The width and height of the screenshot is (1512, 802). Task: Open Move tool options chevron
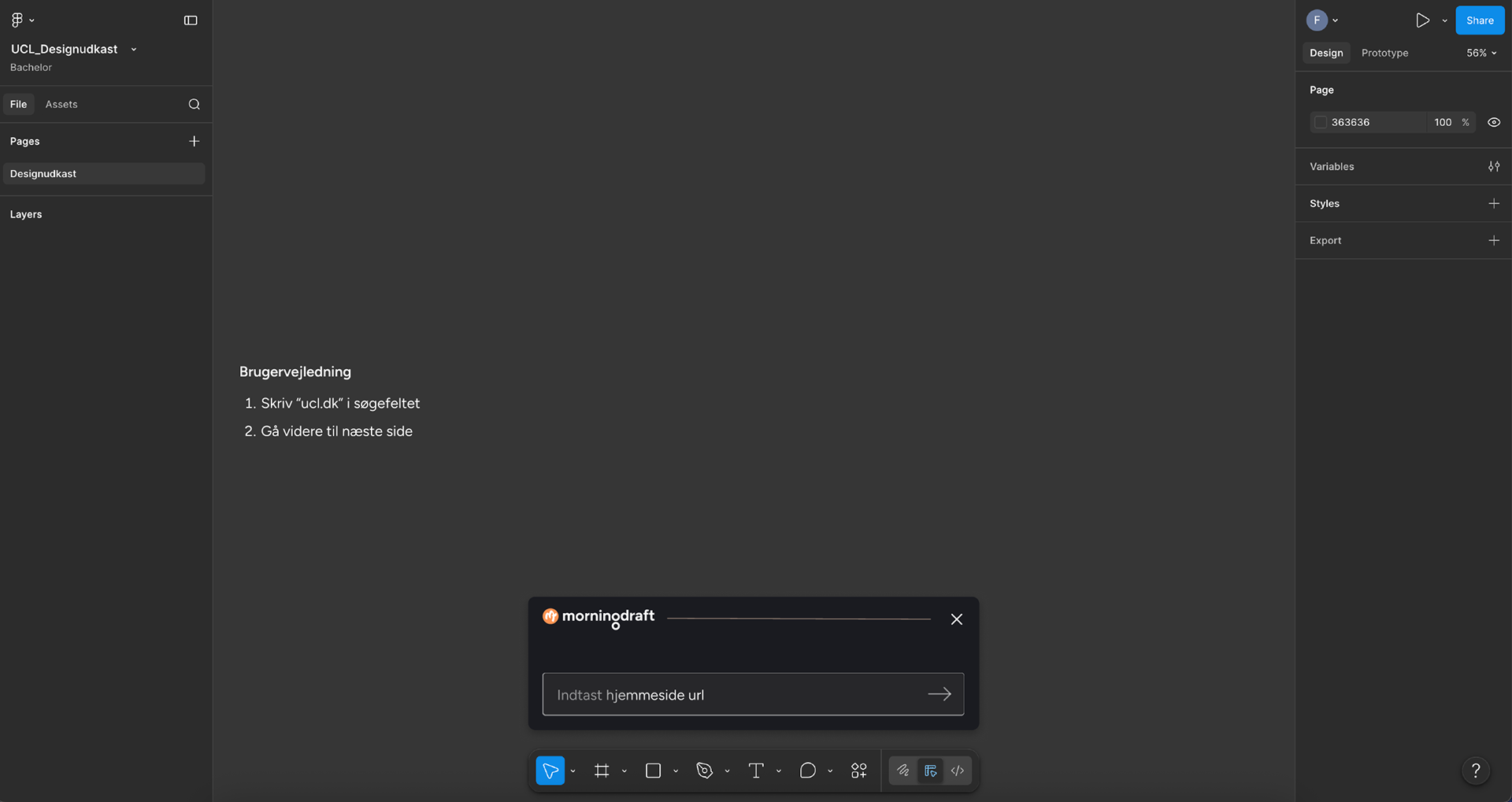click(573, 771)
